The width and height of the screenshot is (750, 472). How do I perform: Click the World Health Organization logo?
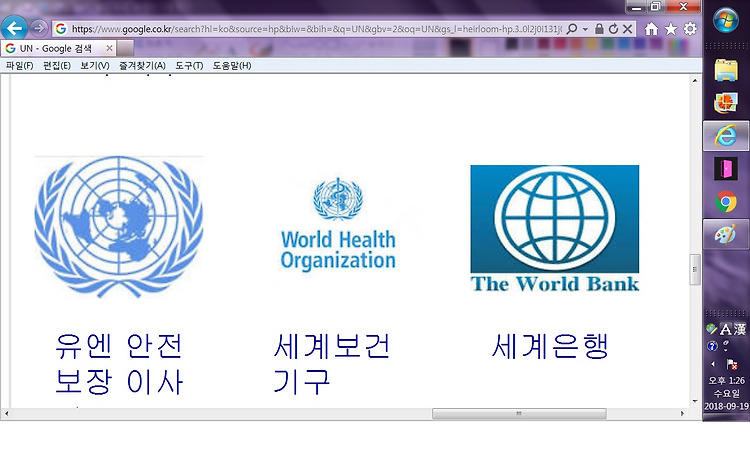(x=338, y=224)
